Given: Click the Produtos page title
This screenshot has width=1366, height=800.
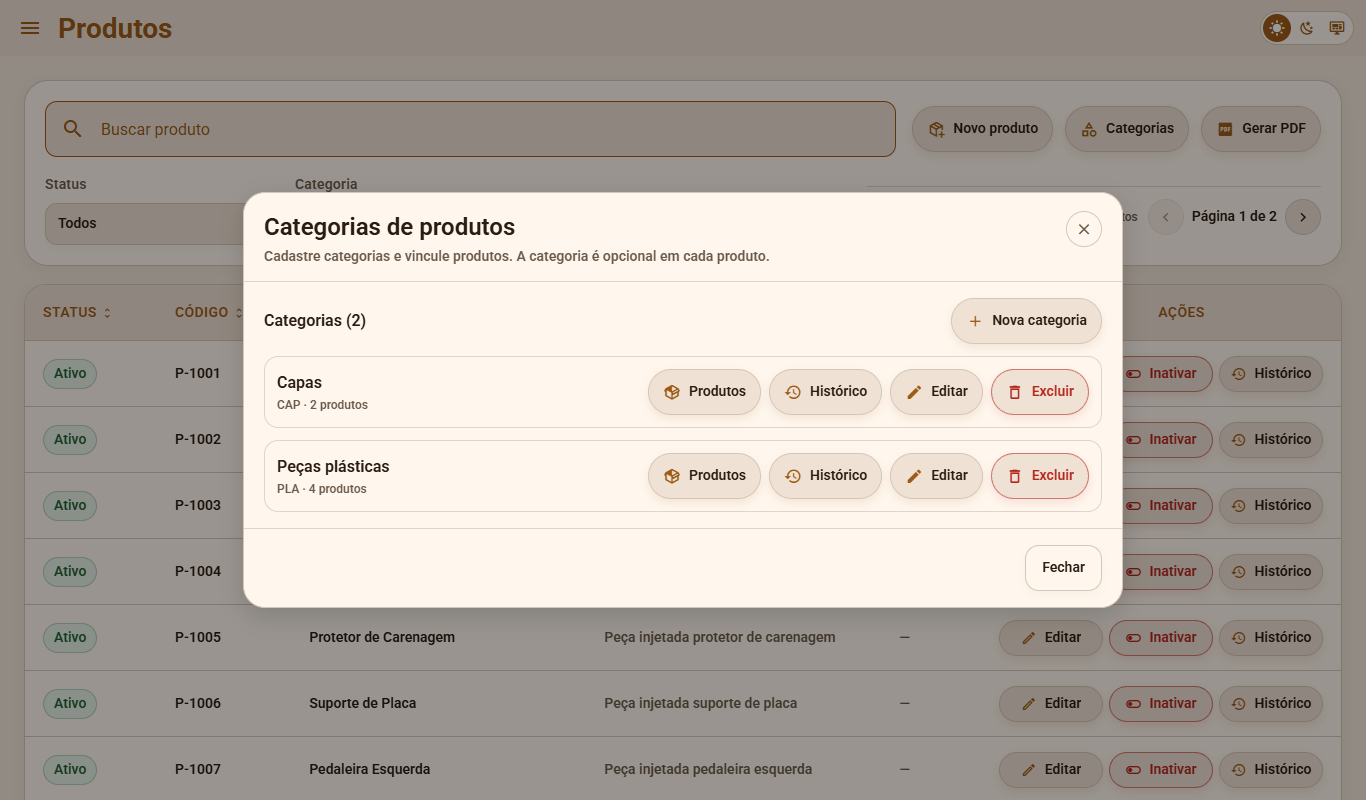Looking at the screenshot, I should click(x=115, y=29).
